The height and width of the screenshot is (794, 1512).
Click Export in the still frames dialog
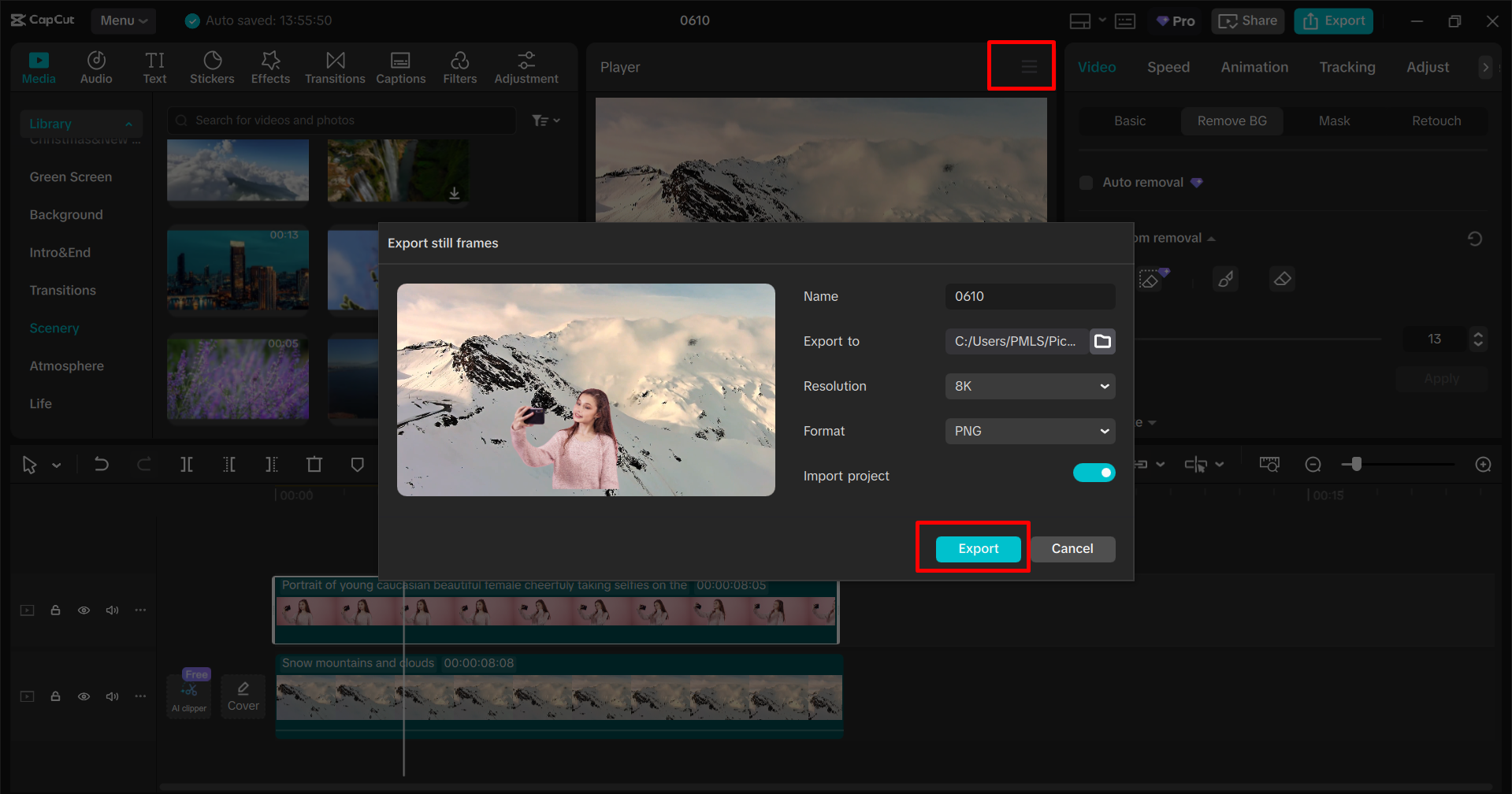(977, 548)
